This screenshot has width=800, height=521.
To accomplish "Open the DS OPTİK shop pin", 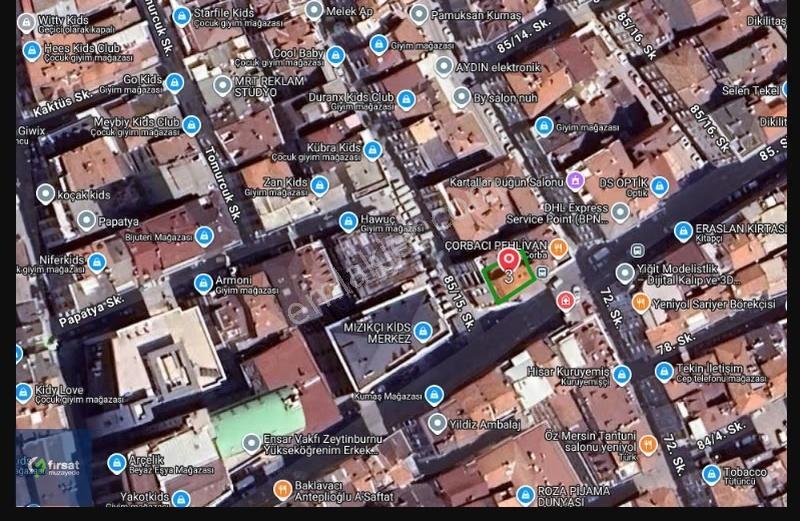I will pyautogui.click(x=659, y=187).
